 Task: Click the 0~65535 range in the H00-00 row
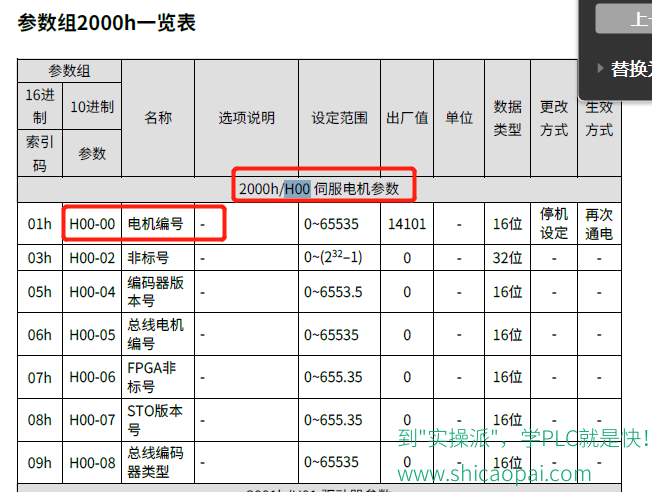339,224
